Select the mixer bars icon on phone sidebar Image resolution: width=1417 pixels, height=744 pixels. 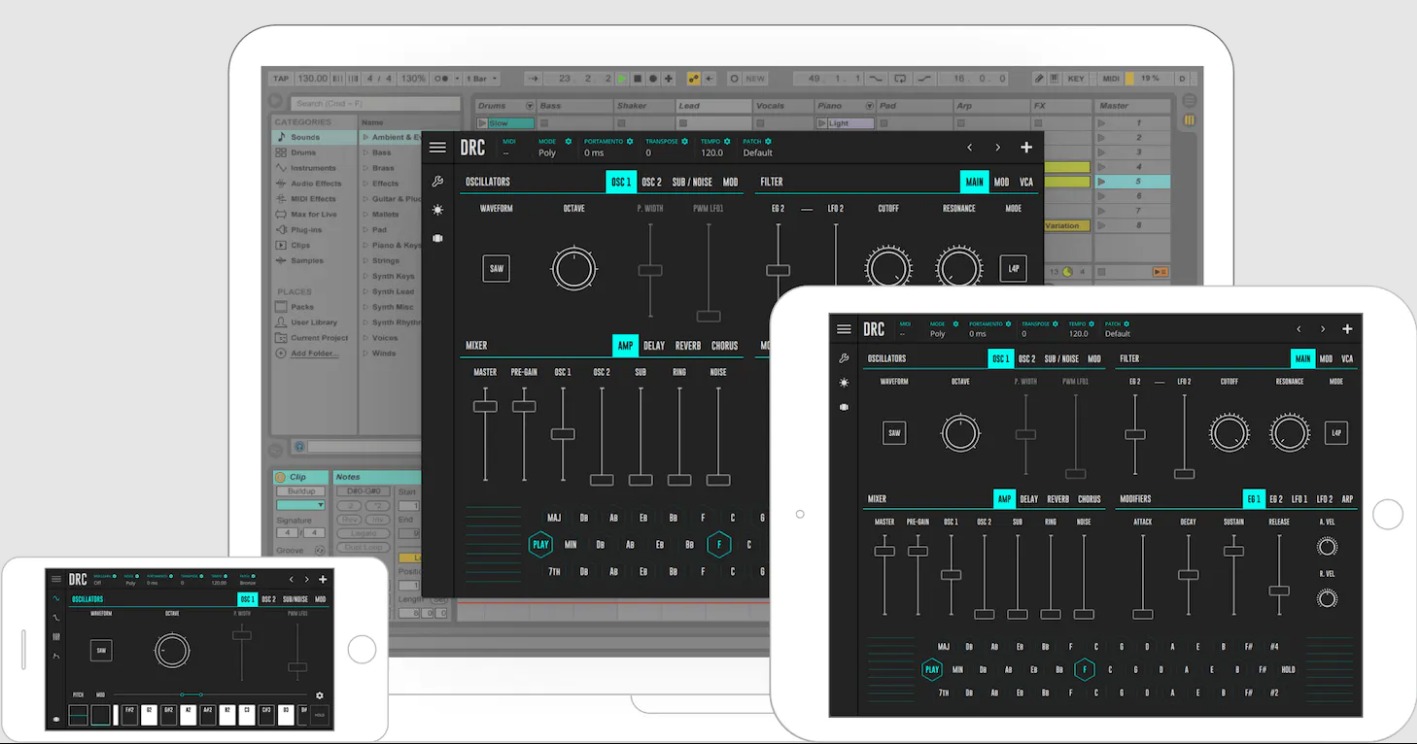(56, 637)
